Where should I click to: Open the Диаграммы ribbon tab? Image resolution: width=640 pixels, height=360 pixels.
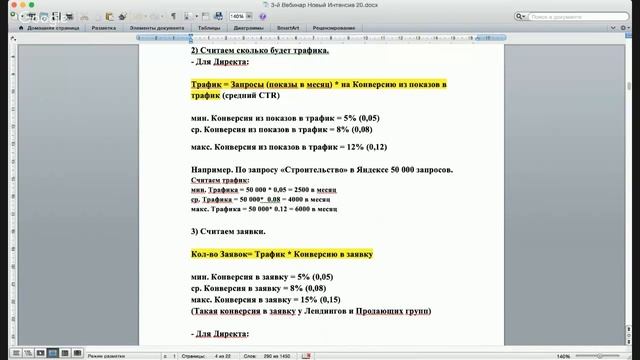point(248,28)
